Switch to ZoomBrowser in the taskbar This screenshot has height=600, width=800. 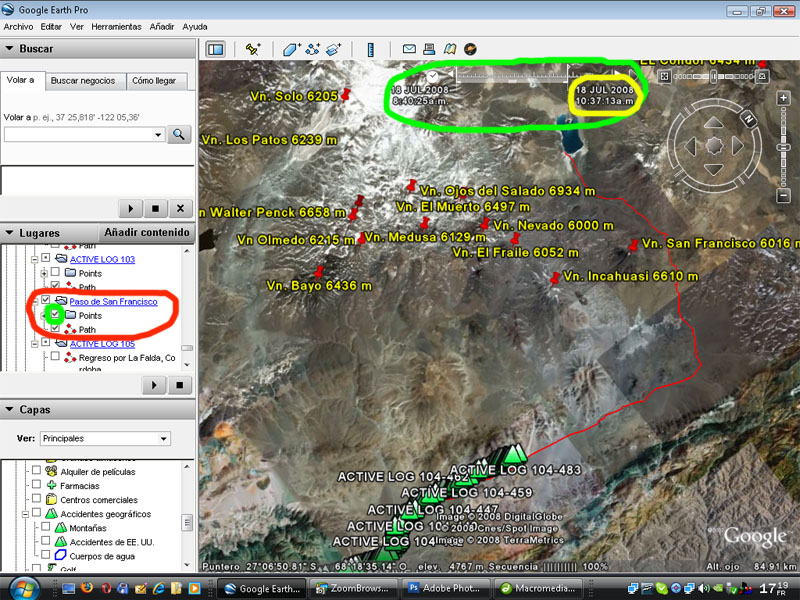[355, 588]
